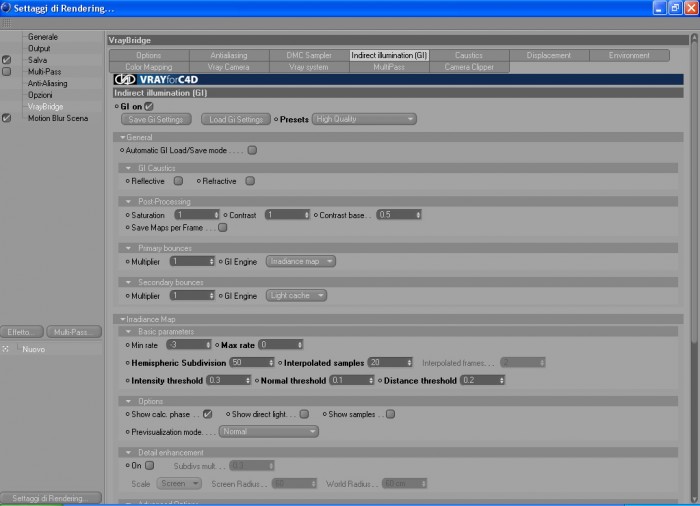Turn on Detail enhancement On checkbox

pyautogui.click(x=150, y=465)
